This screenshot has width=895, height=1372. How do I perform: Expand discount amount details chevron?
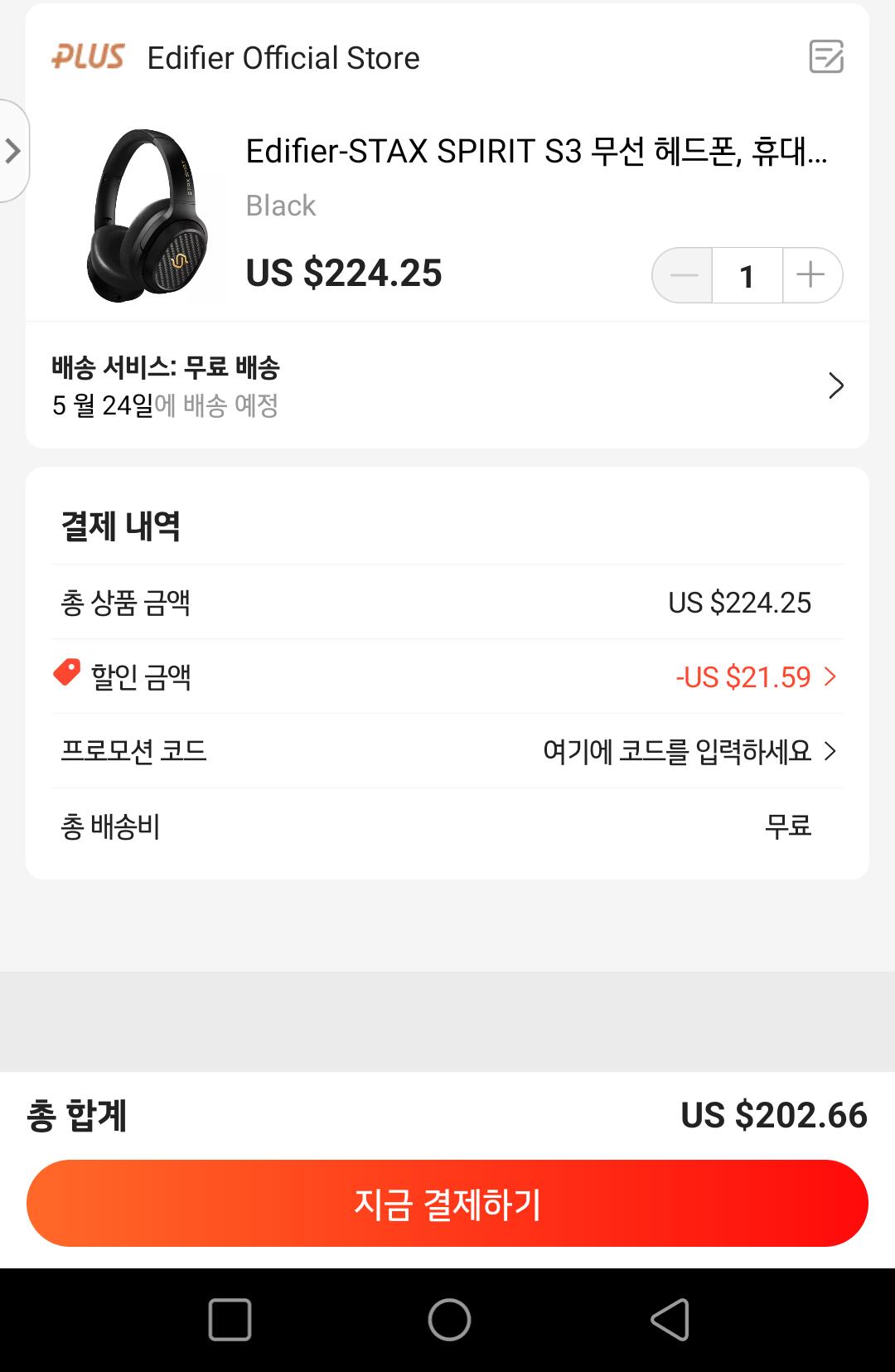830,677
